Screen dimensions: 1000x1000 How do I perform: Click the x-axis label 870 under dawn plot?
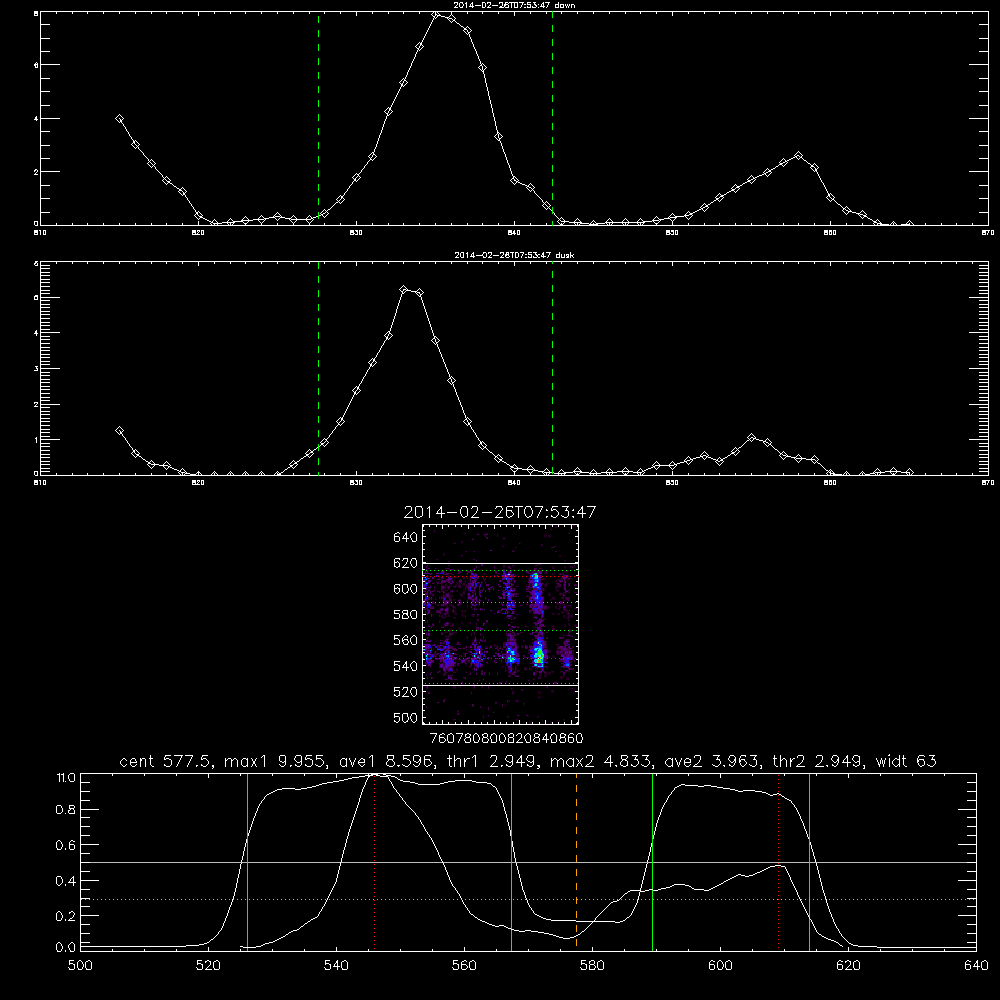(988, 233)
